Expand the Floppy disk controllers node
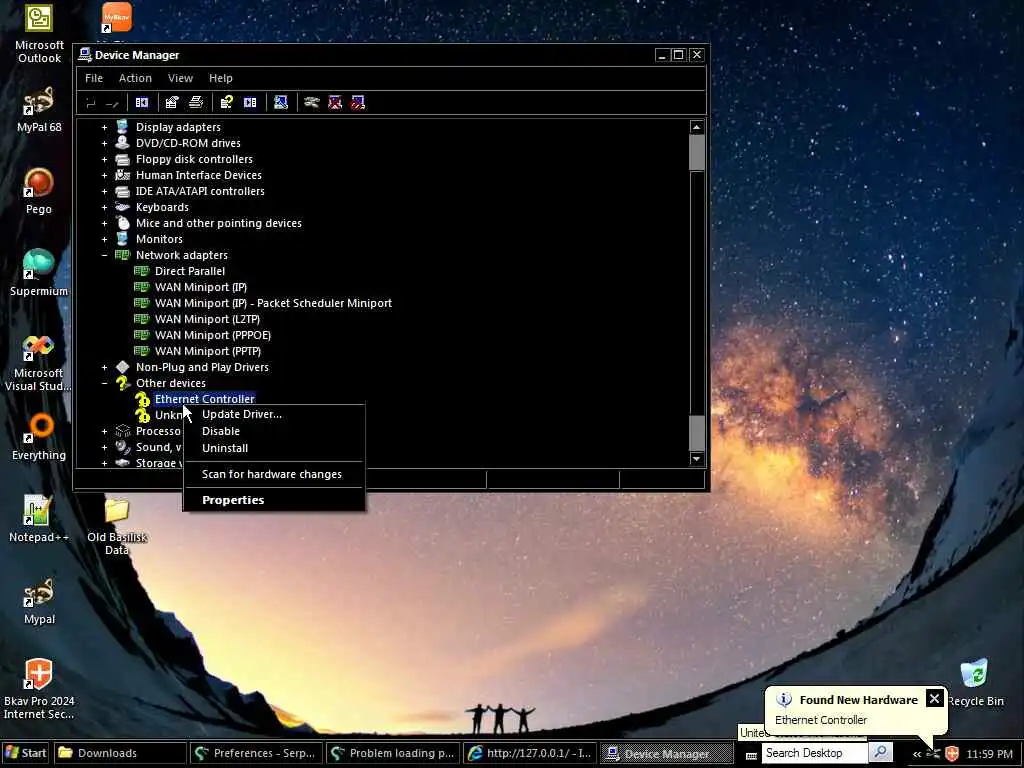The image size is (1024, 768). pyautogui.click(x=104, y=159)
